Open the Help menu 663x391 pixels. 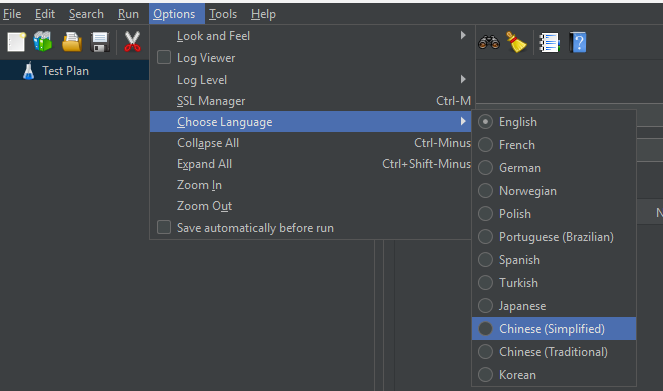tap(263, 14)
